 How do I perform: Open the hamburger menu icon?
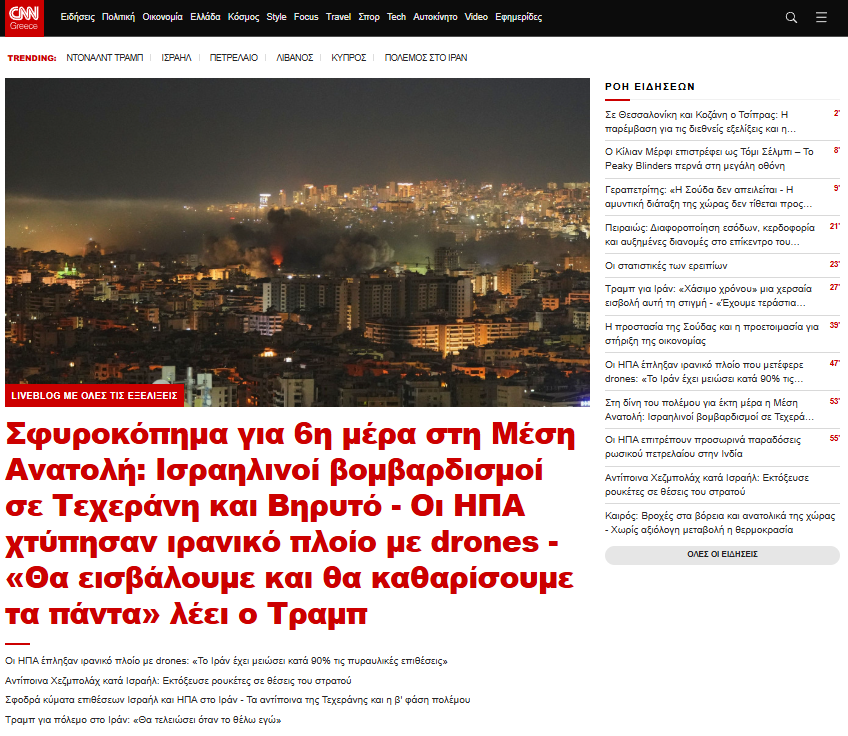pos(821,17)
